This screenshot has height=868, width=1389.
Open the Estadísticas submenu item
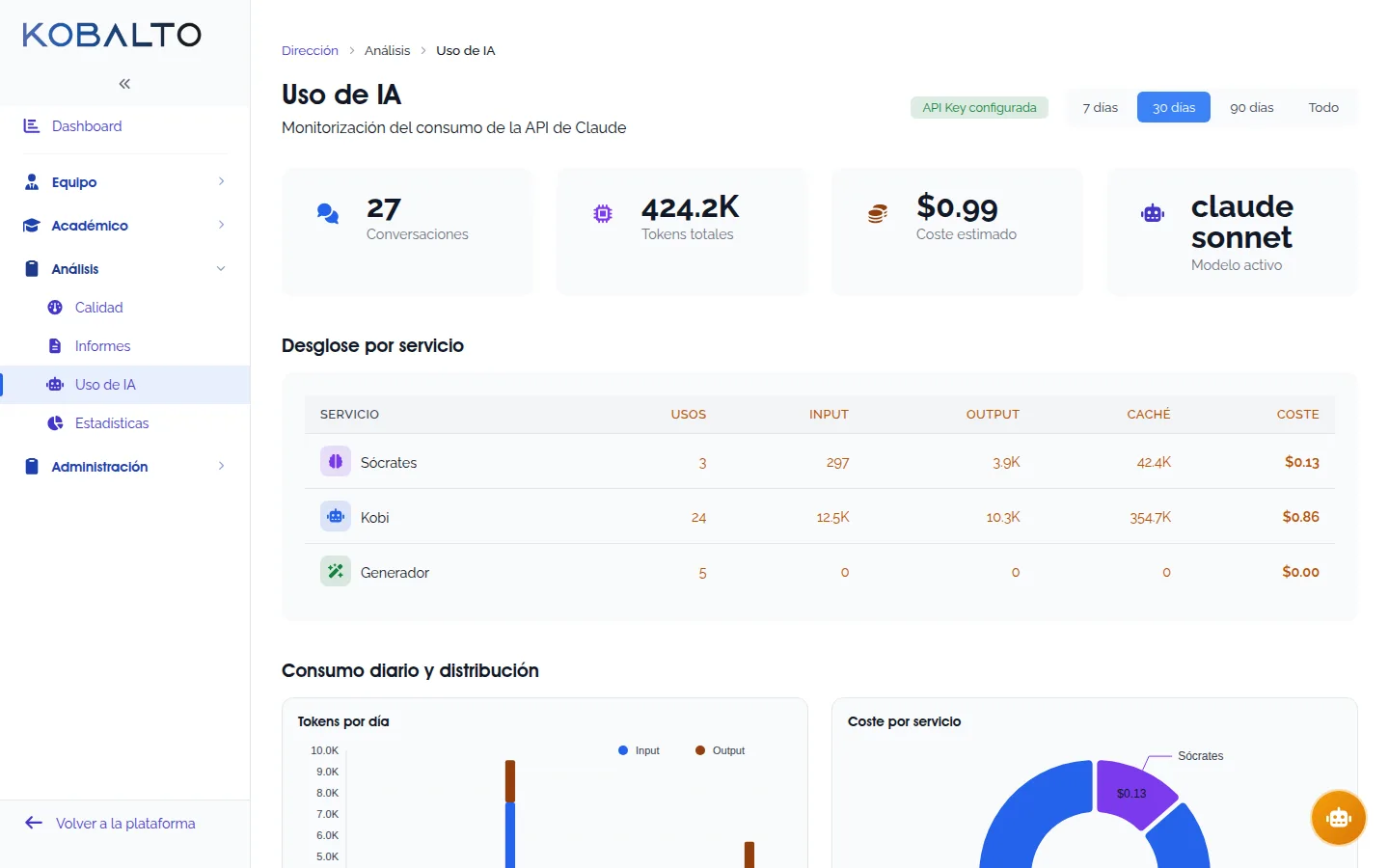pos(125,423)
